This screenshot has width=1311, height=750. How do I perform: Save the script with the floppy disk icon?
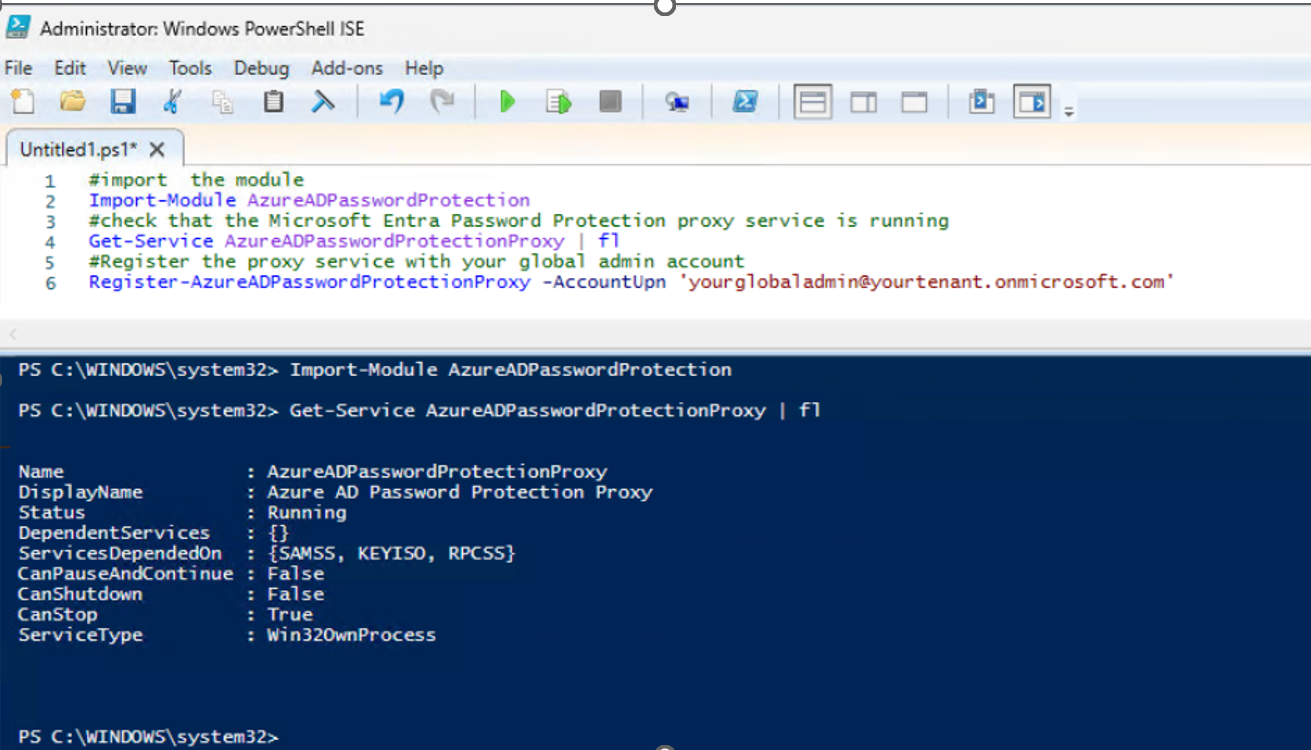coord(122,101)
